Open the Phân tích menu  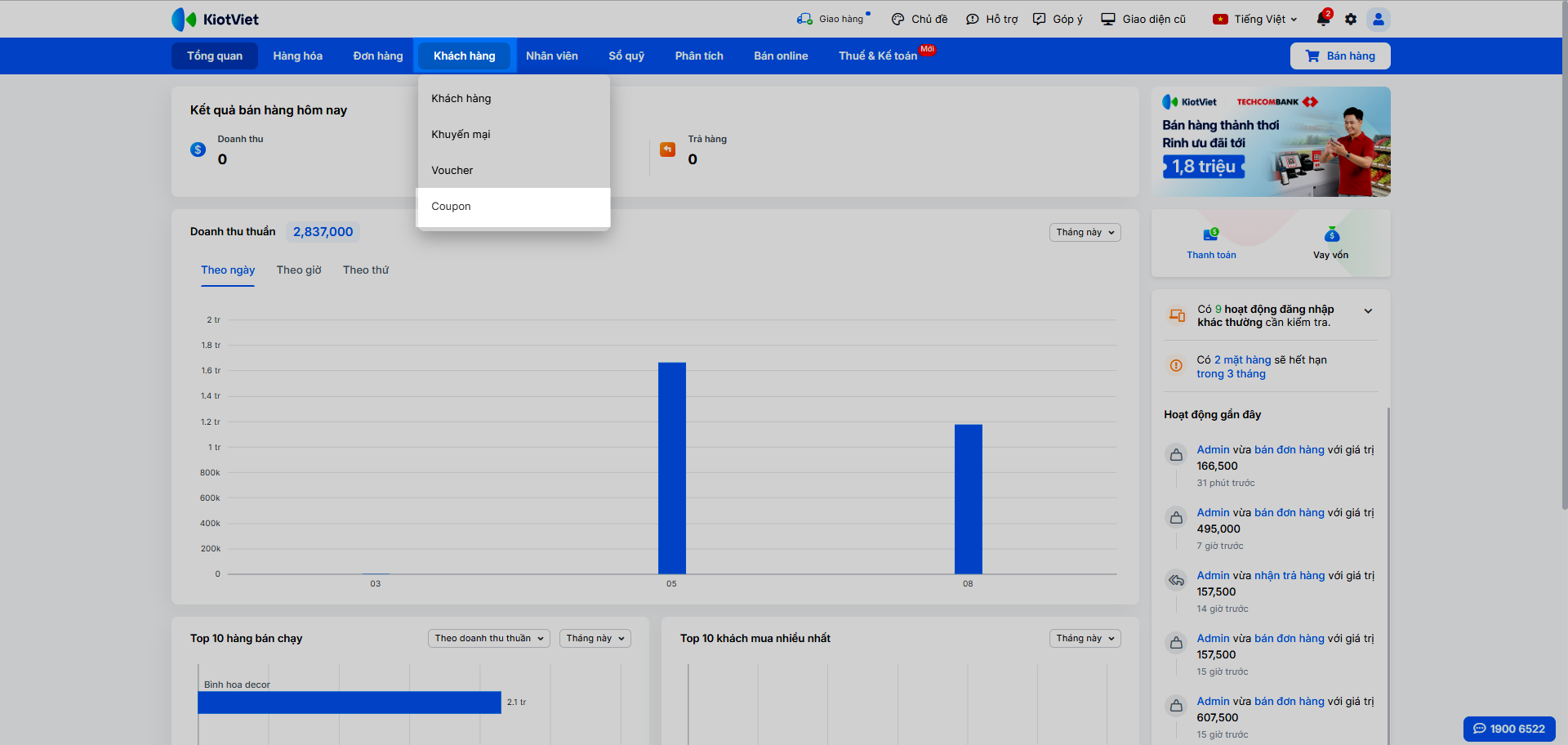point(699,56)
